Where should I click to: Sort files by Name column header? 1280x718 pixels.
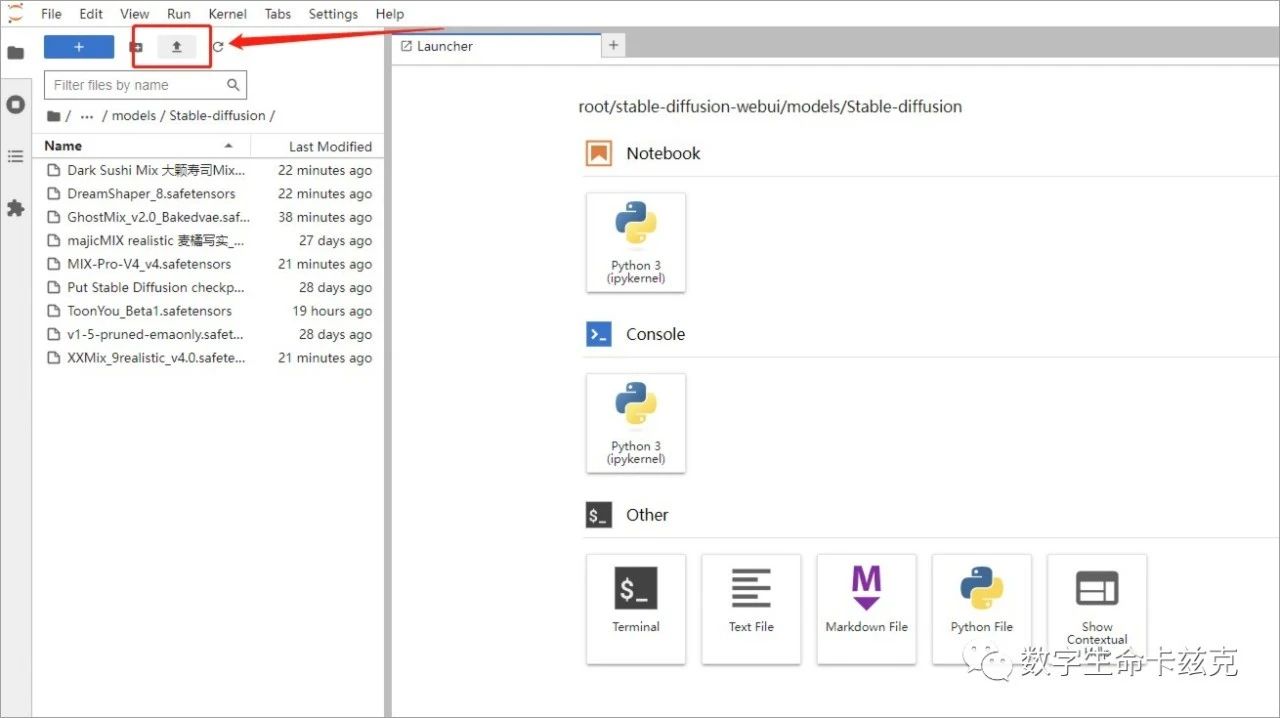click(x=141, y=146)
